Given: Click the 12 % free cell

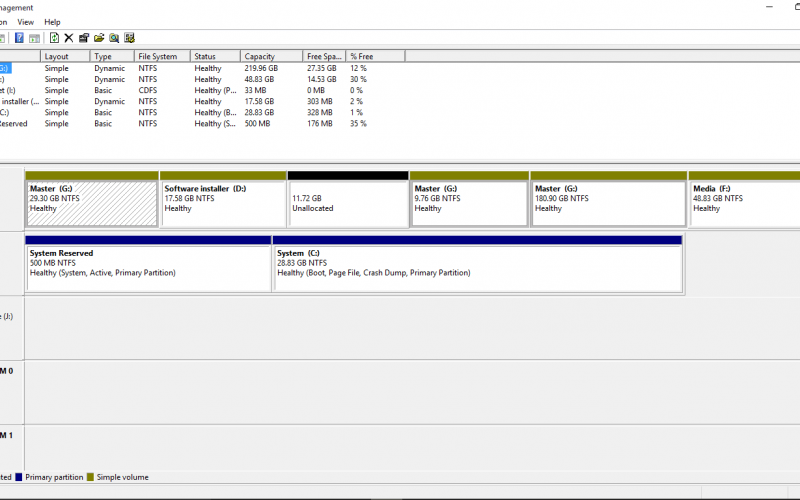Looking at the screenshot, I should click(358, 68).
